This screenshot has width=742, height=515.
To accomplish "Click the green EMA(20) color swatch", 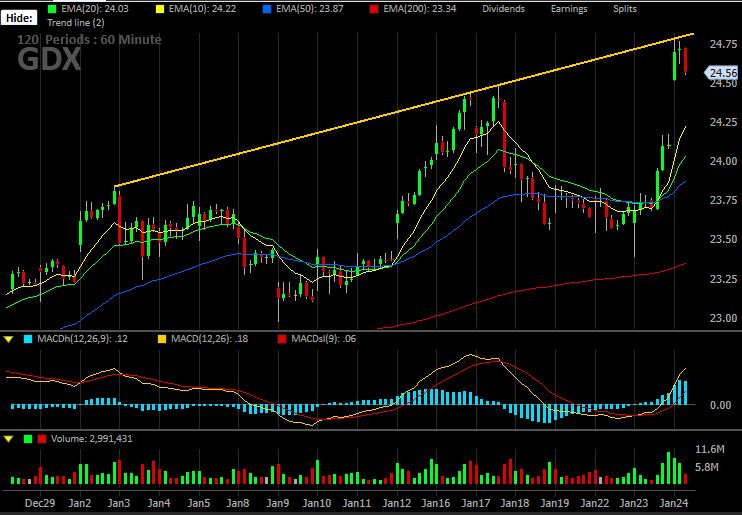I will point(52,9).
